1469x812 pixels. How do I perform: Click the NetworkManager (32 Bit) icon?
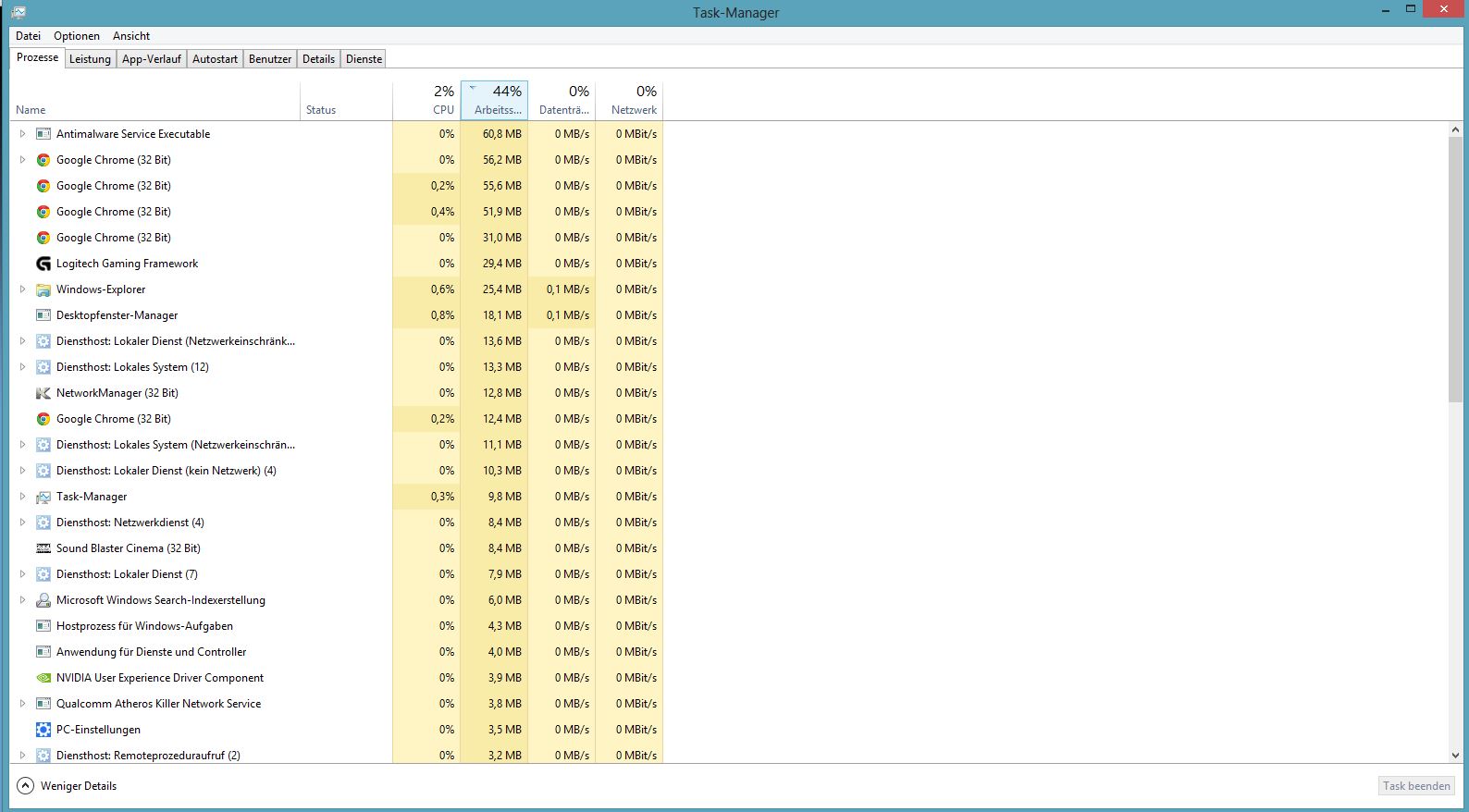click(x=43, y=393)
